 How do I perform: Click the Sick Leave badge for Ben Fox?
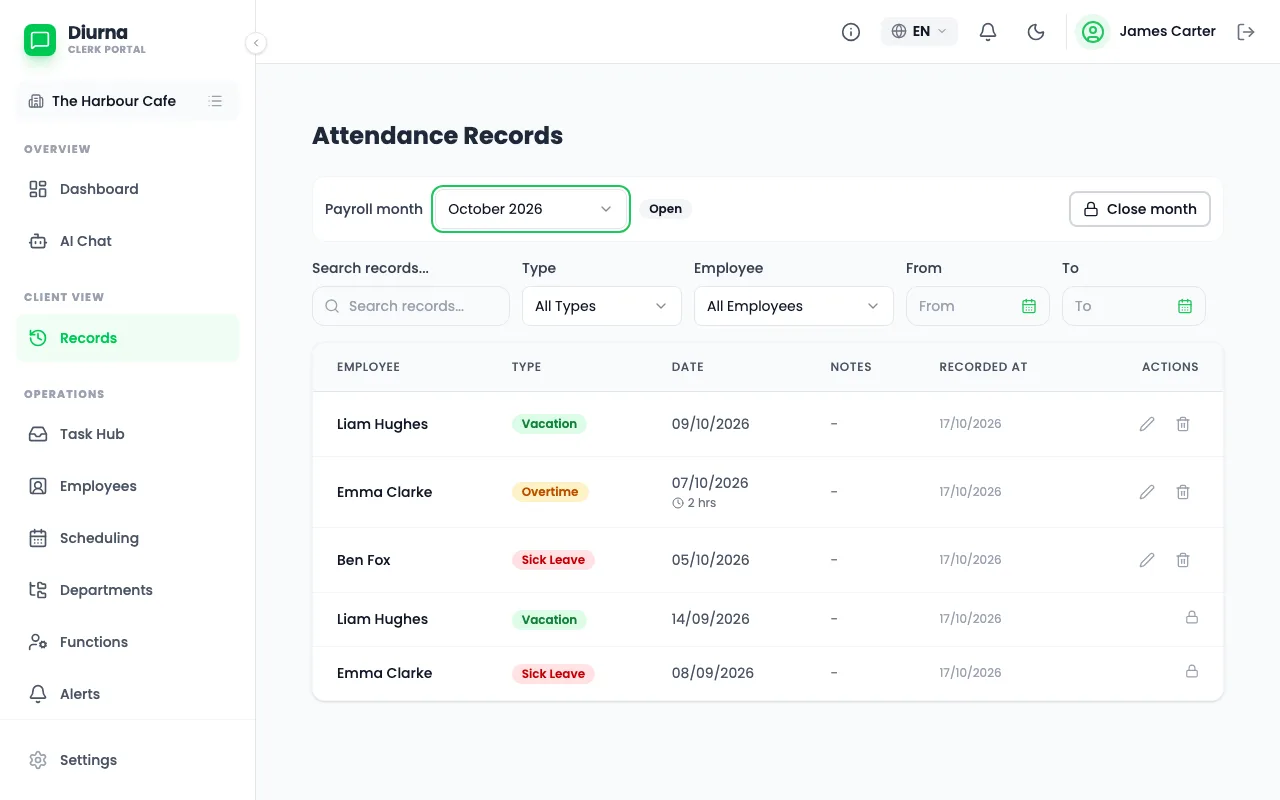(553, 560)
